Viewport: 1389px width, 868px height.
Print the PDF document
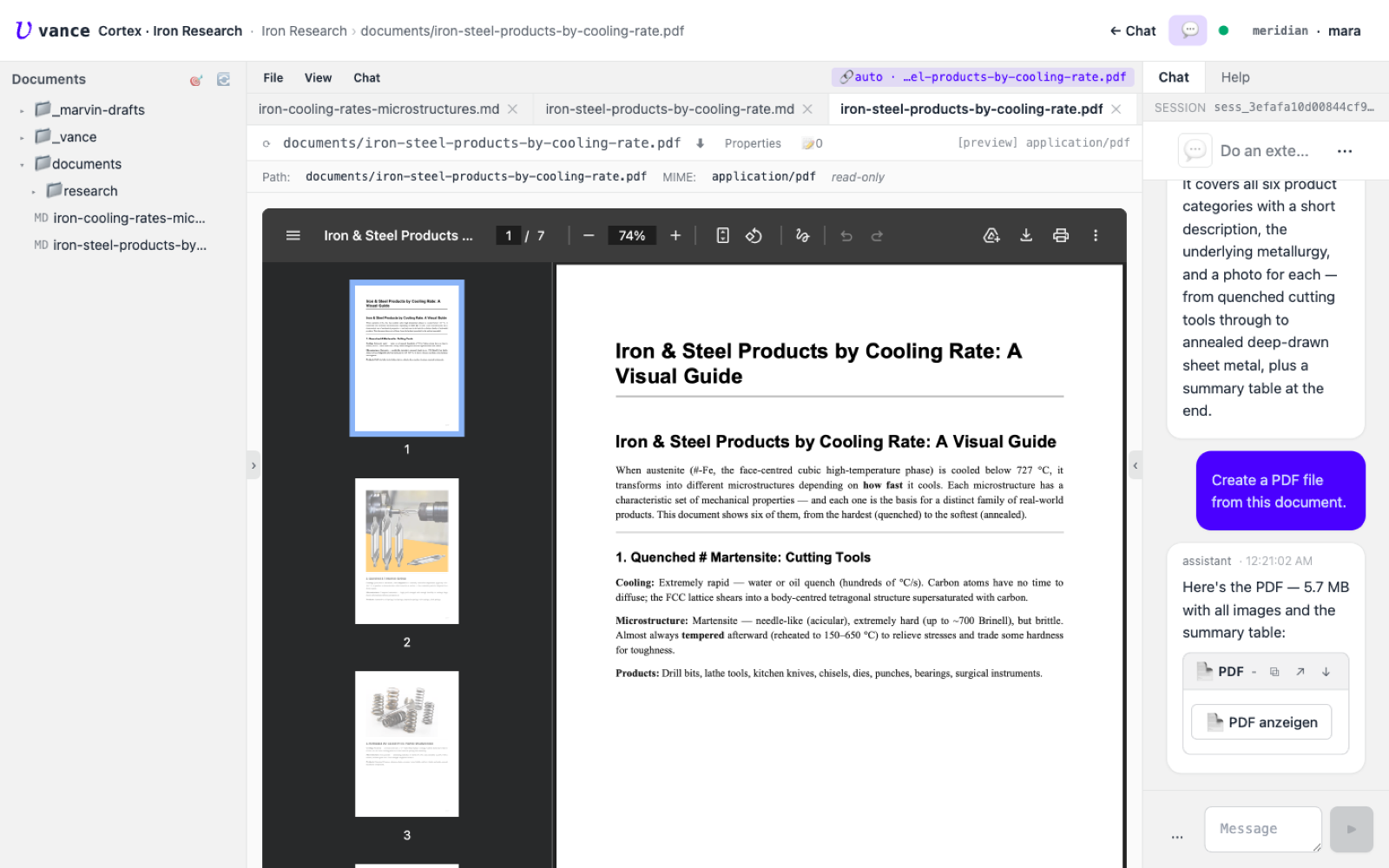click(x=1061, y=235)
